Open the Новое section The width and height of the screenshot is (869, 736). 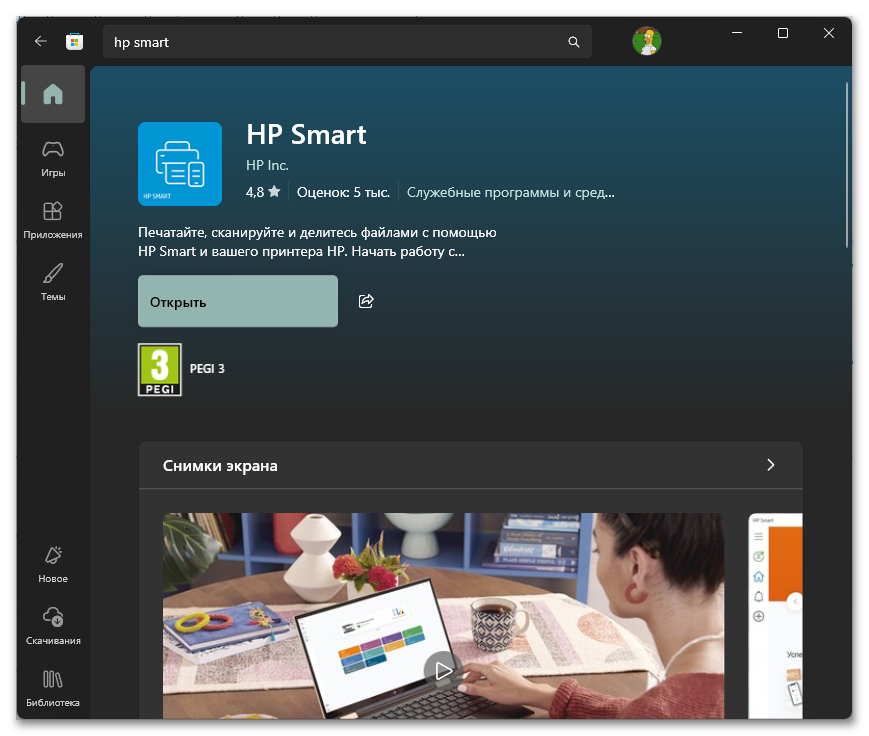(x=53, y=565)
